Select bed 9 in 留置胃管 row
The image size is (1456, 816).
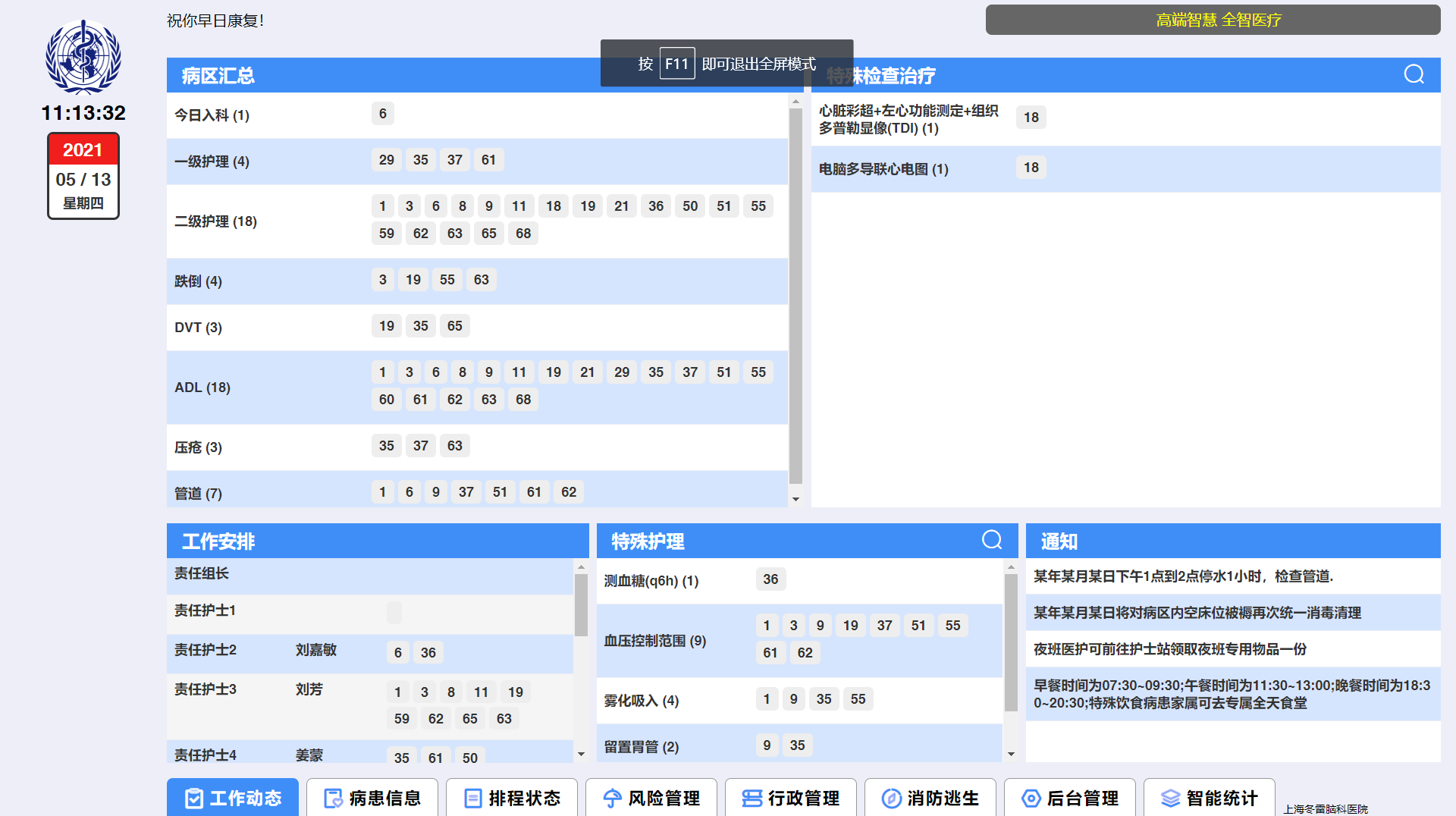click(767, 745)
